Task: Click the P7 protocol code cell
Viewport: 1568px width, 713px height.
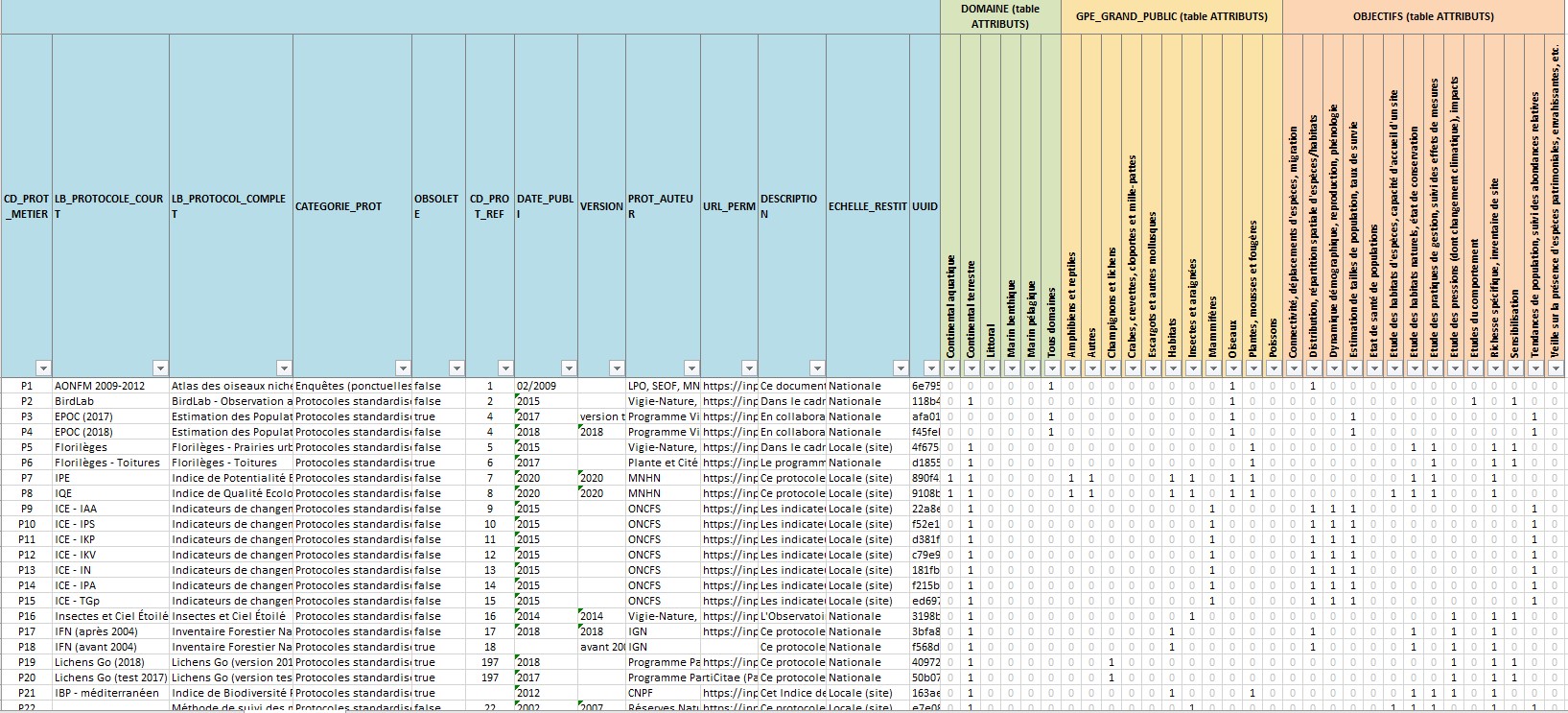Action: pyautogui.click(x=27, y=478)
